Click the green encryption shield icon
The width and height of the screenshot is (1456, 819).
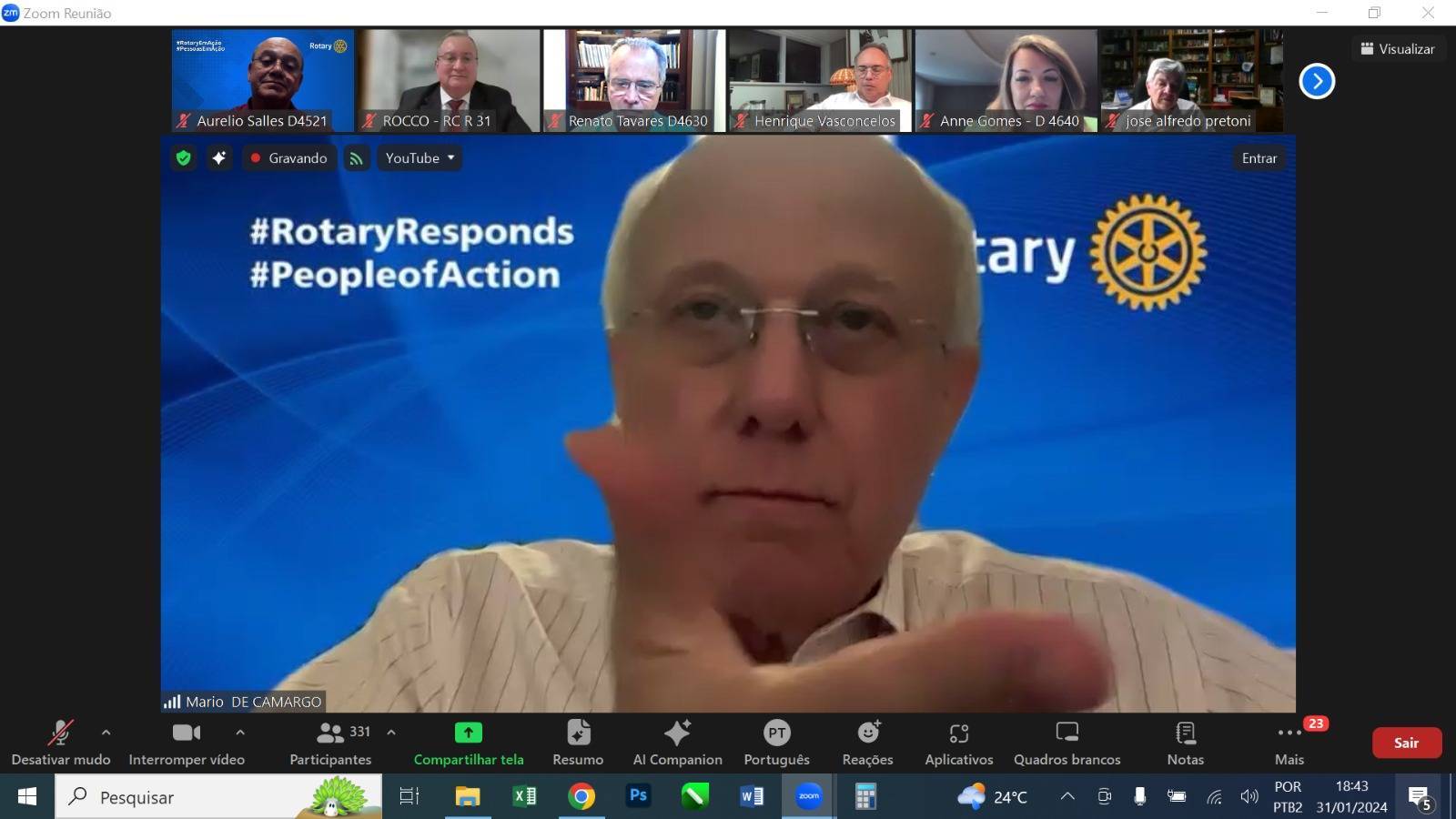coord(184,158)
